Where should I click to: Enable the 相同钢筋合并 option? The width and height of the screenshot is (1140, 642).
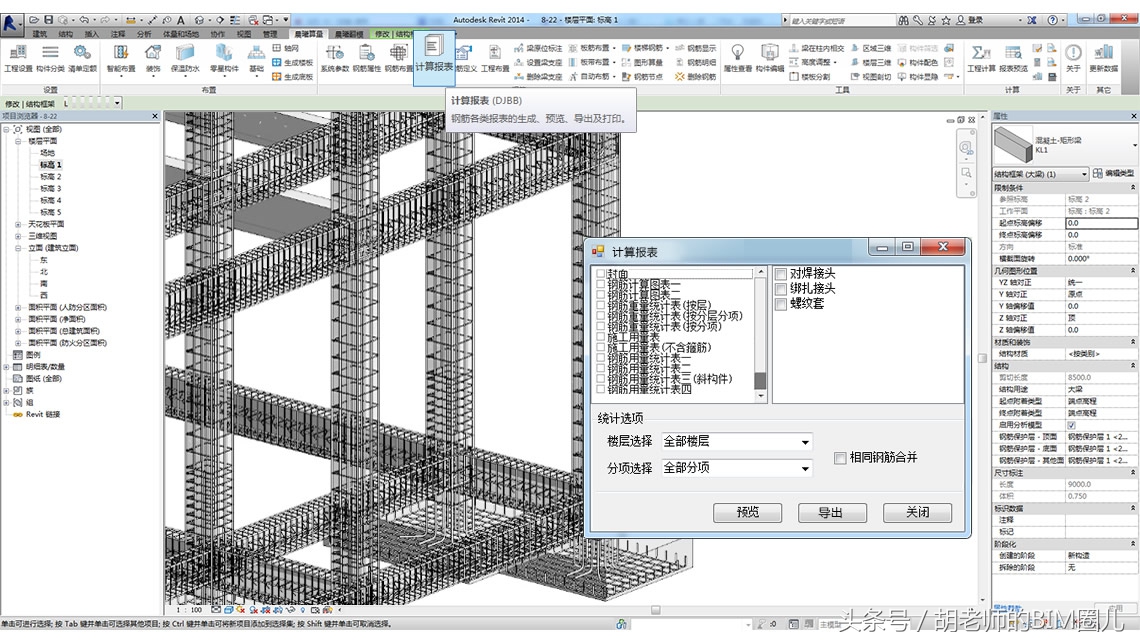pyautogui.click(x=838, y=458)
